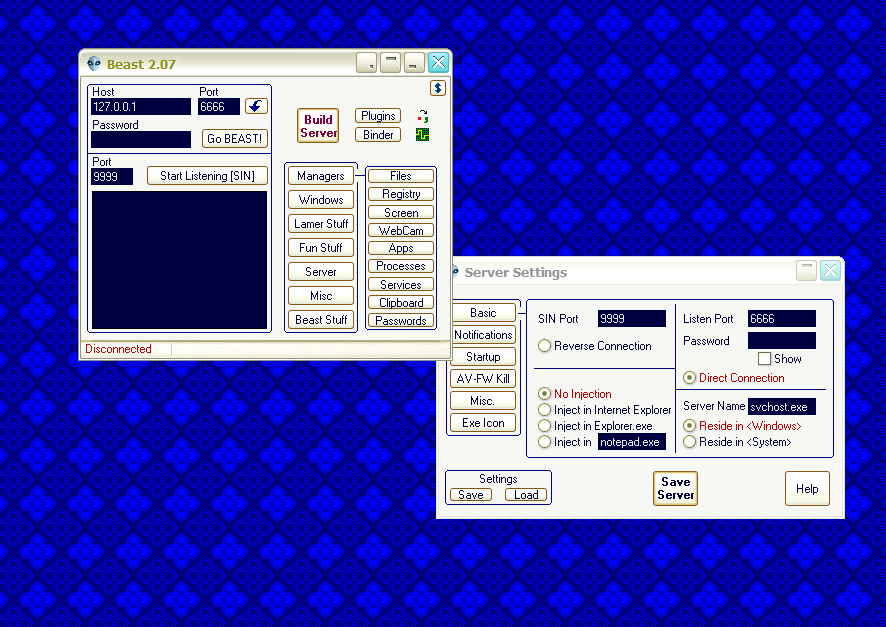
Task: Select the Reverse Connection radio button
Action: point(545,346)
